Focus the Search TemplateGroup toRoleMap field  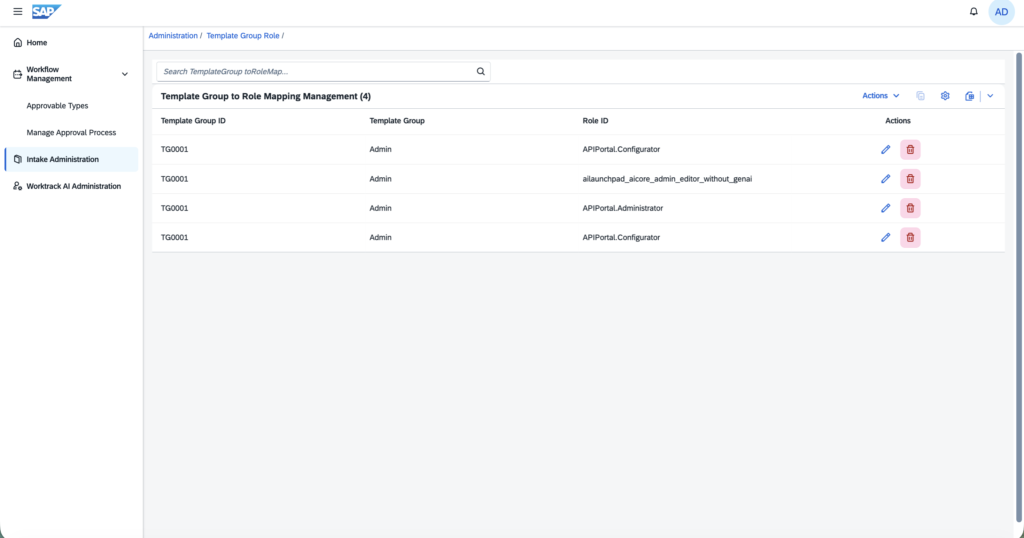click(x=317, y=72)
